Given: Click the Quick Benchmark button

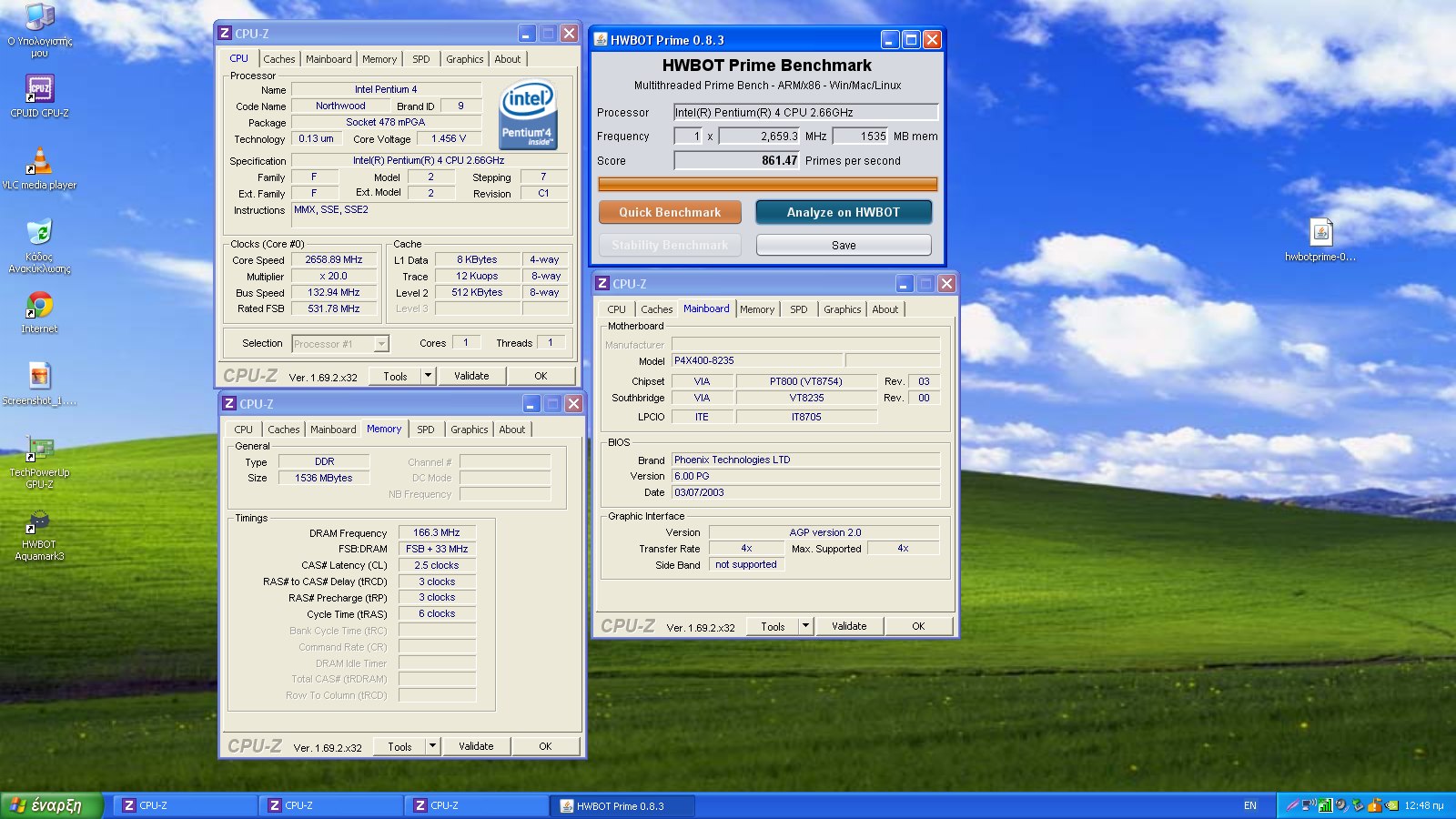Looking at the screenshot, I should 670,212.
